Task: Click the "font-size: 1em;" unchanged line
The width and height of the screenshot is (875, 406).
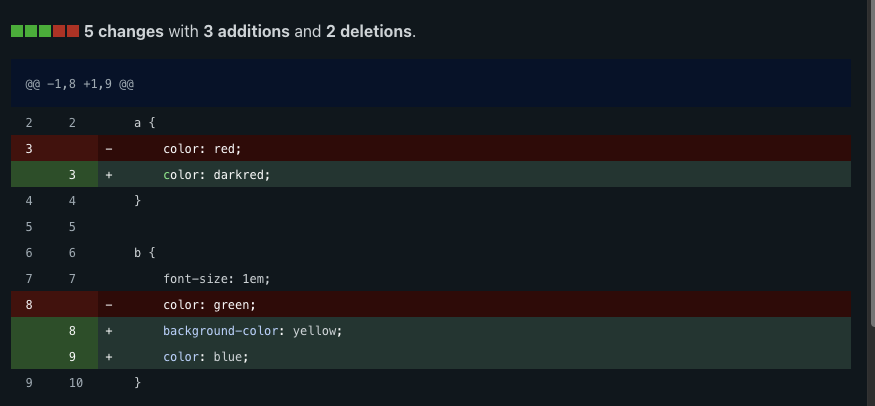Action: pos(217,278)
